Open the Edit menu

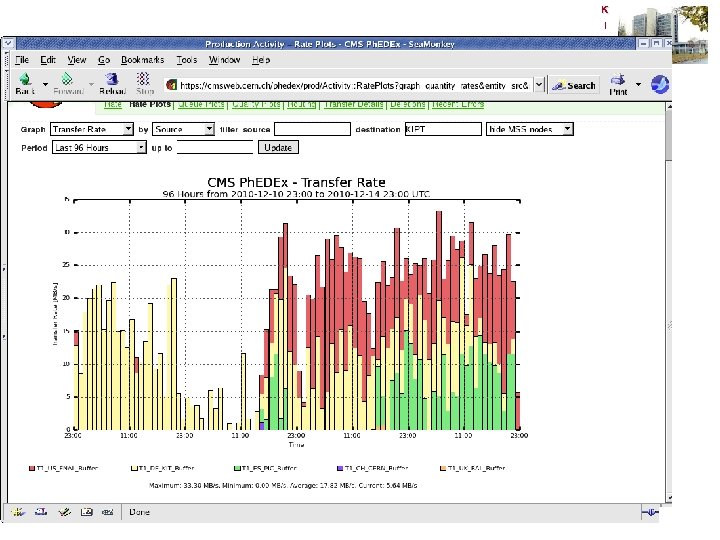pyautogui.click(x=48, y=60)
